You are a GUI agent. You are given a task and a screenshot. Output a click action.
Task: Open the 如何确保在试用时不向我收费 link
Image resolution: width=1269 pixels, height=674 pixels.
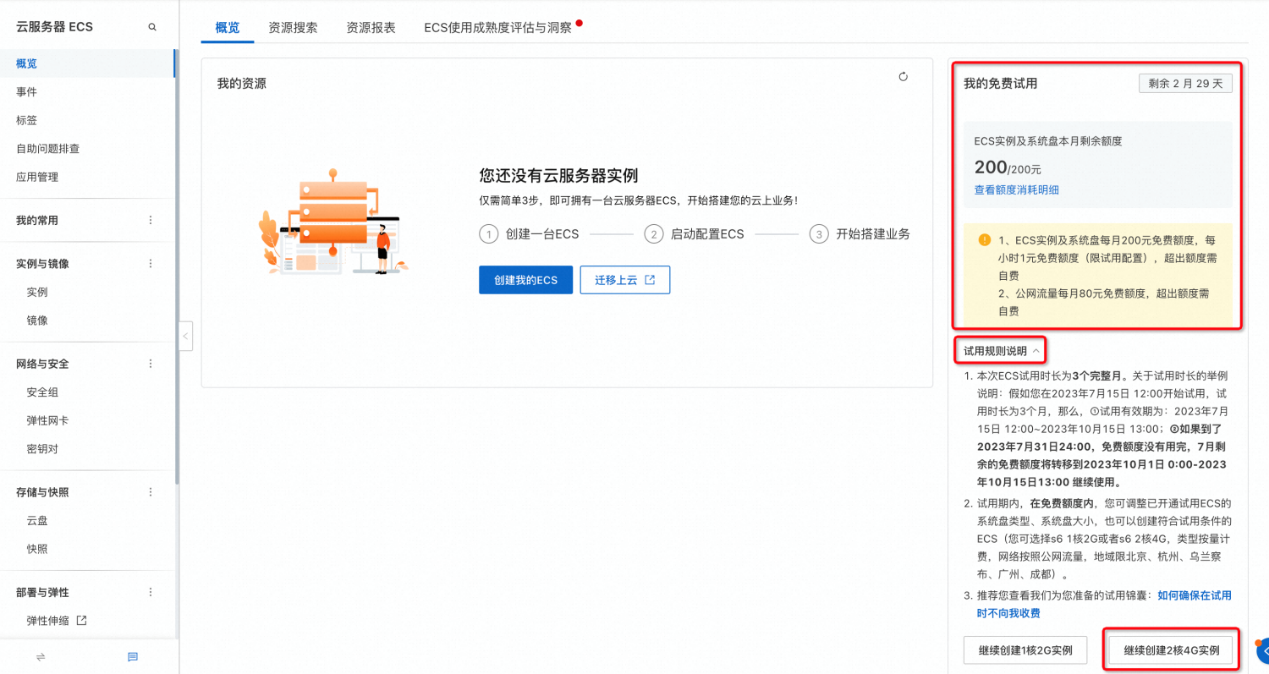tap(1104, 604)
